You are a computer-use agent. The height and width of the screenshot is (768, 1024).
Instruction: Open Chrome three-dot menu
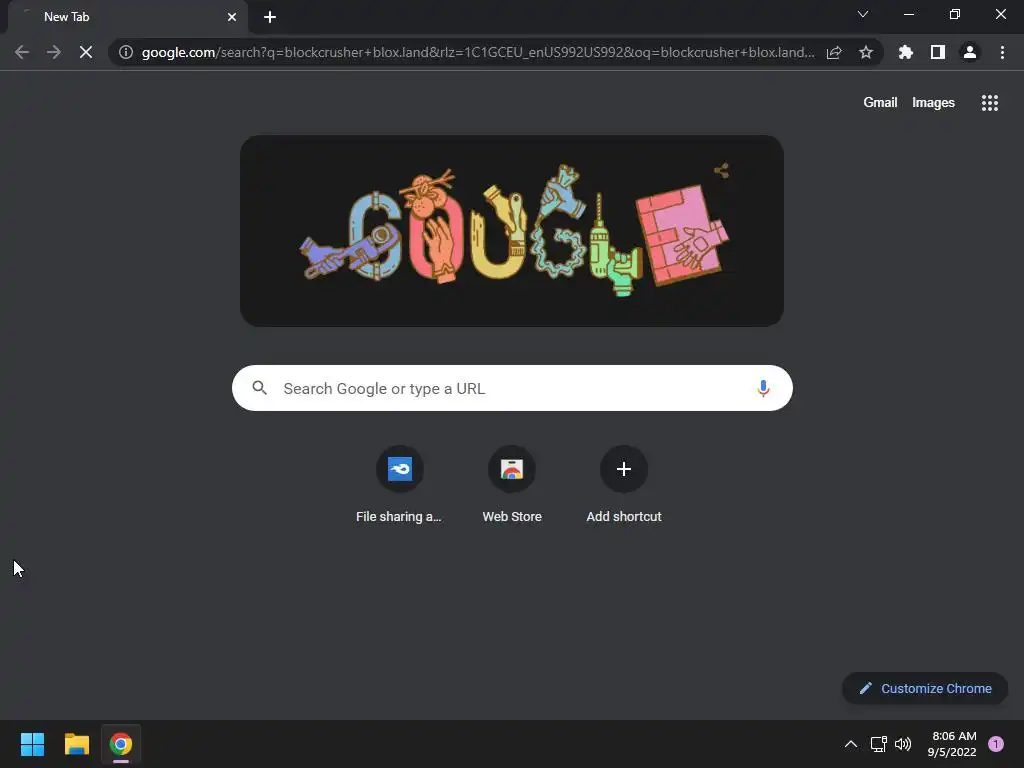pyautogui.click(x=1002, y=52)
